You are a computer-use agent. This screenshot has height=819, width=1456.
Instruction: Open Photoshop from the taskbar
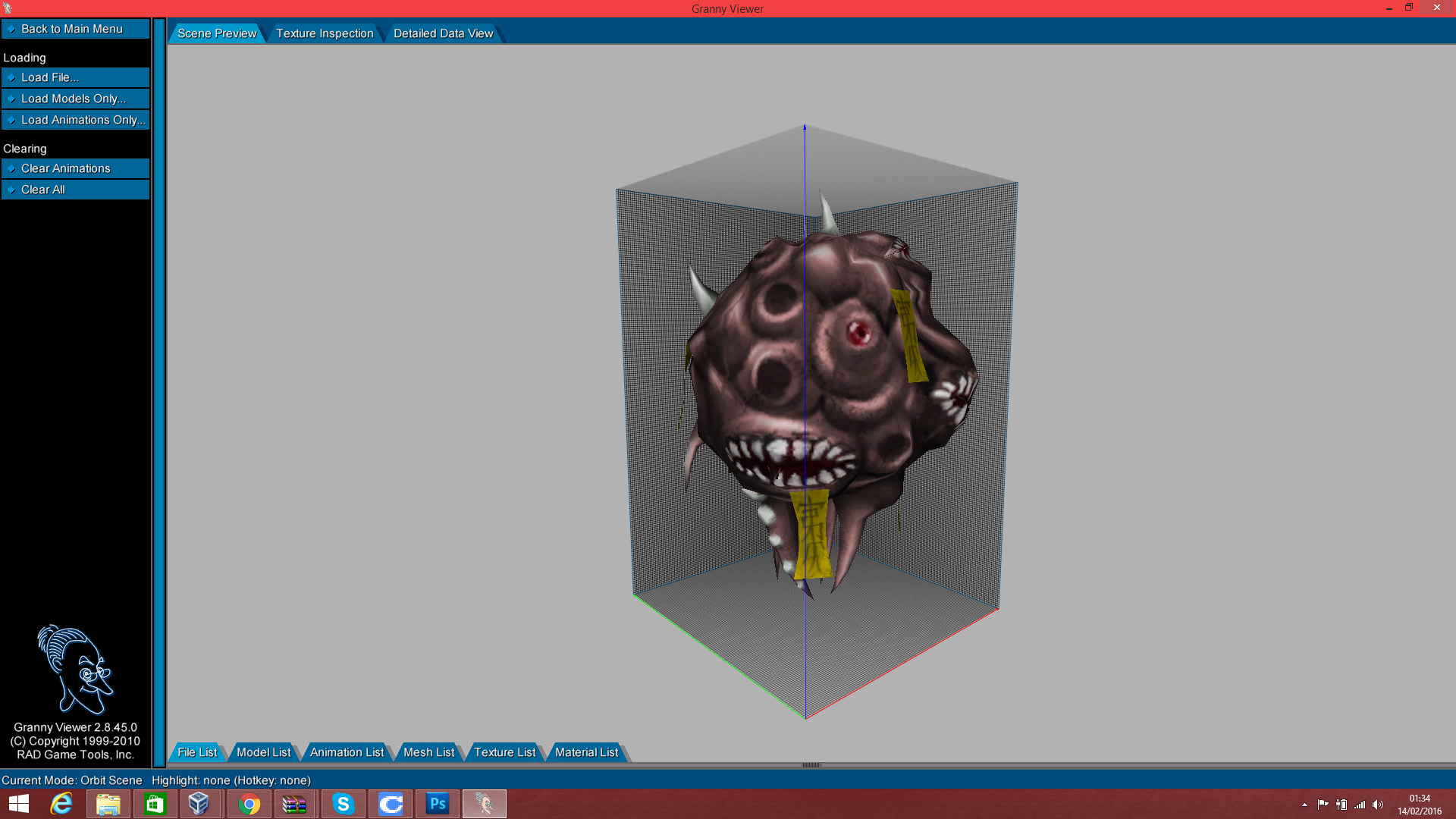pos(438,804)
